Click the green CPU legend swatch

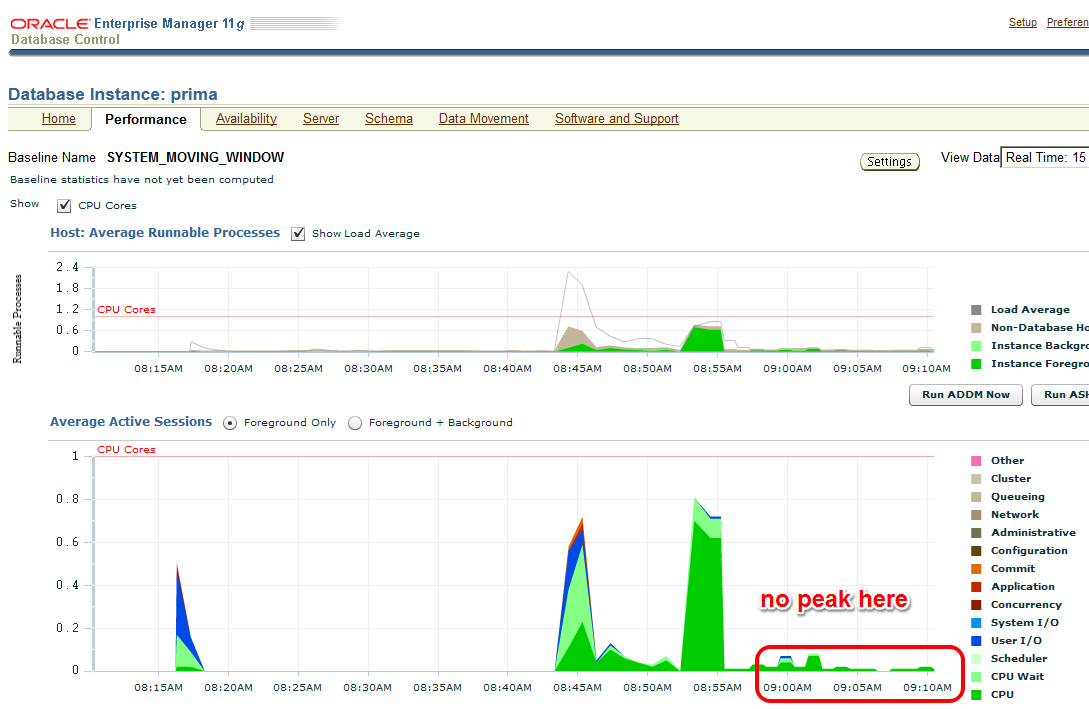pyautogui.click(x=976, y=695)
